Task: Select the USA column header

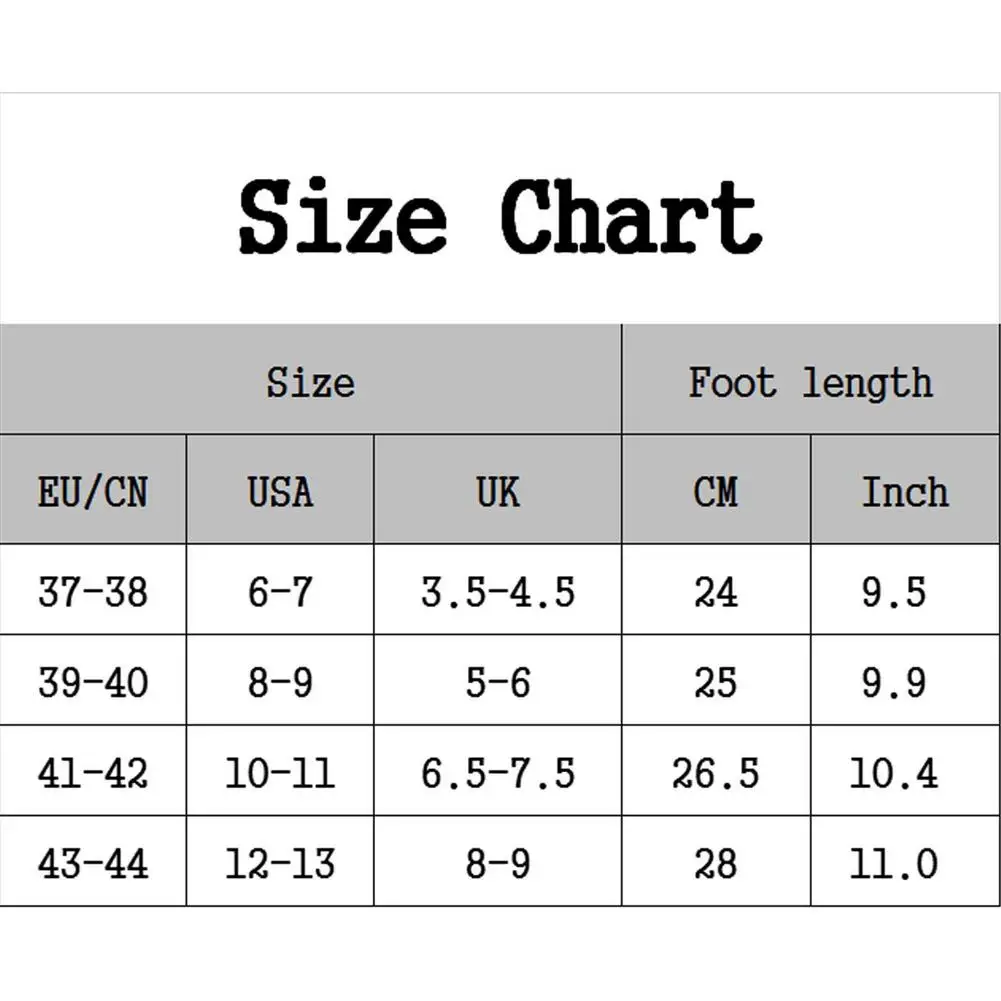Action: (280, 492)
